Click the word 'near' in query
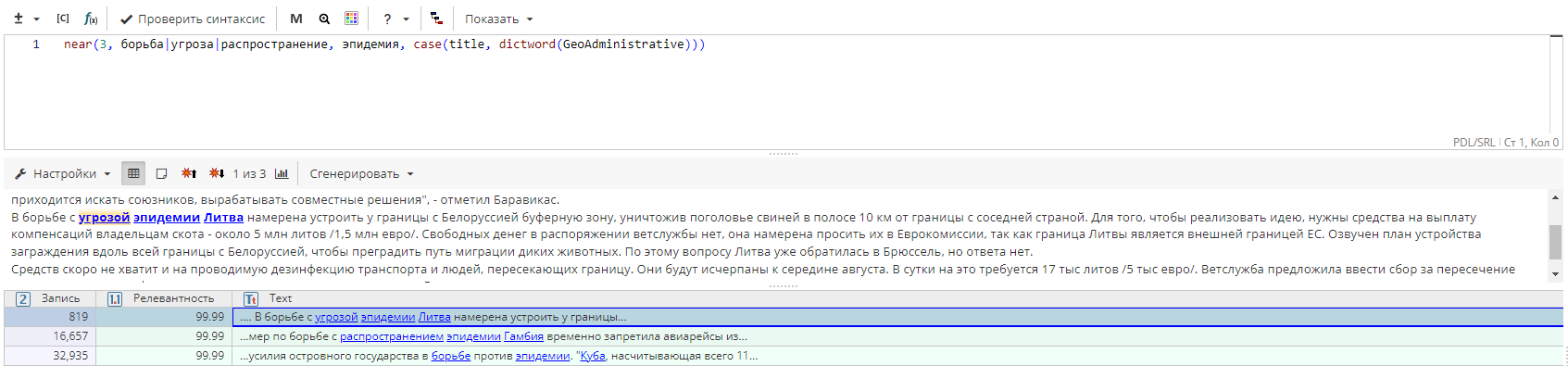The width and height of the screenshot is (1568, 366). 78,44
